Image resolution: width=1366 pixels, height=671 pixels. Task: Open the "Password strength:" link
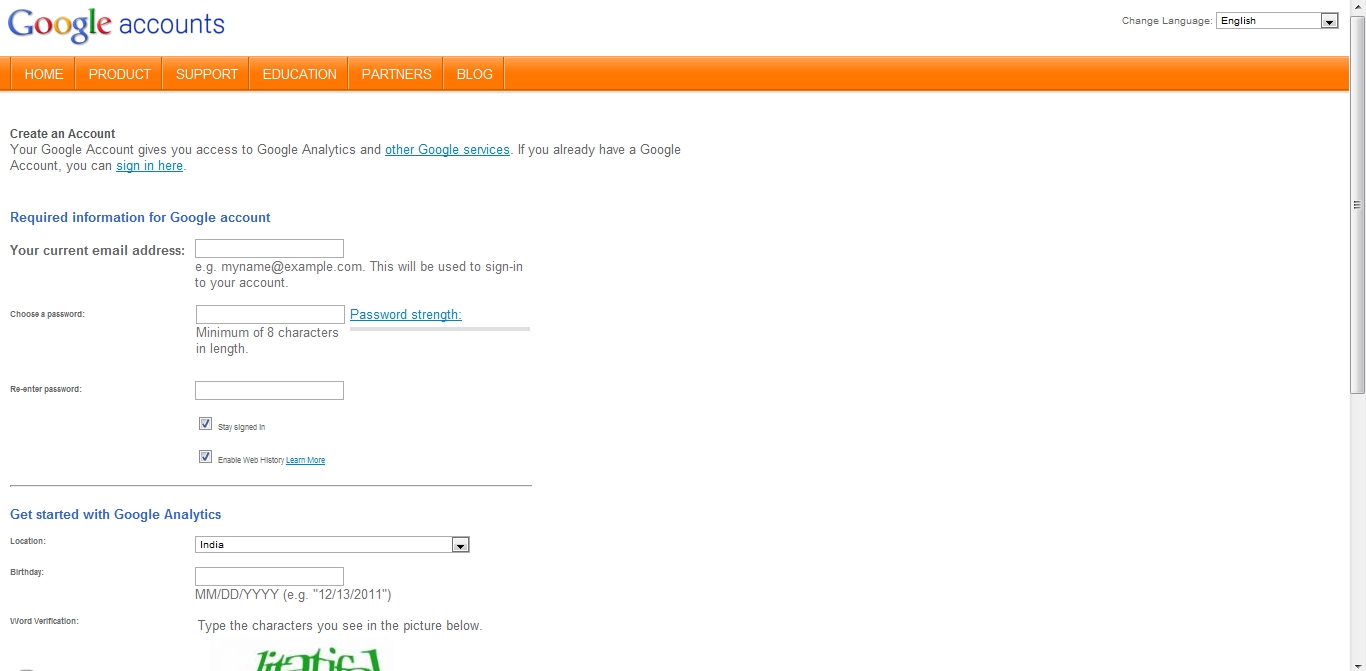(x=406, y=315)
